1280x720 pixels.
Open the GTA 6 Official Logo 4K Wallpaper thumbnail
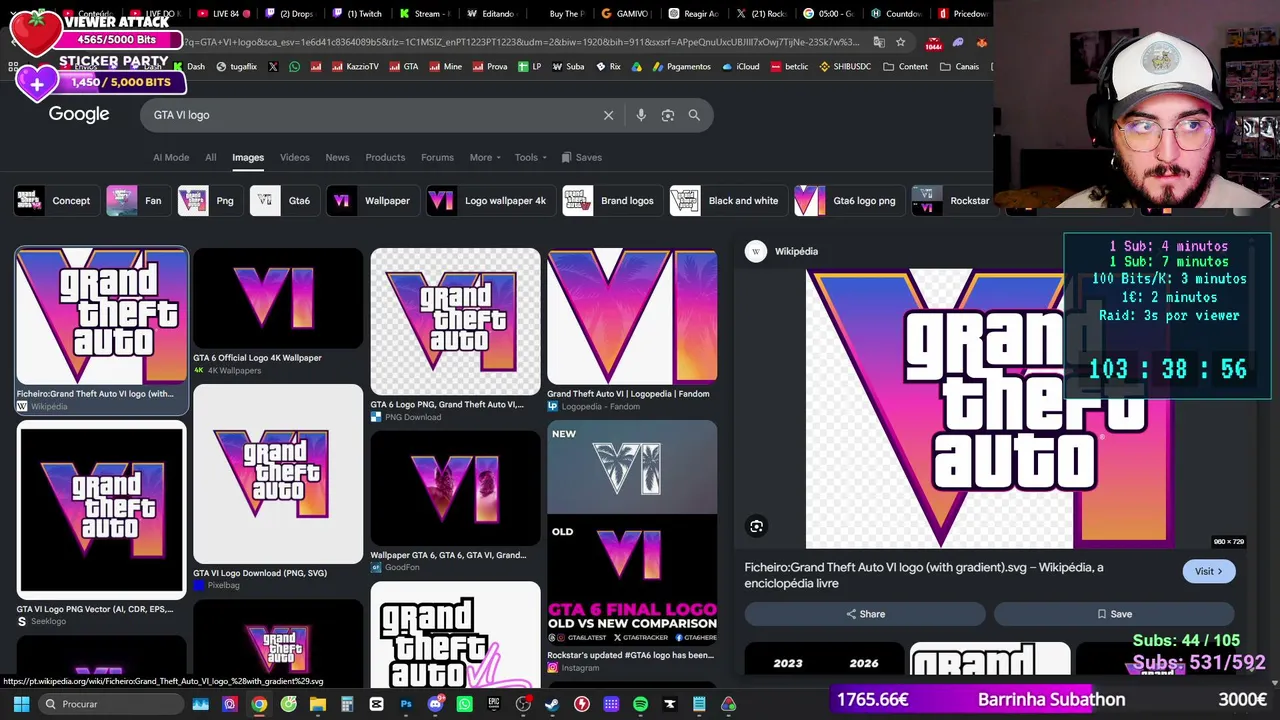click(x=278, y=299)
